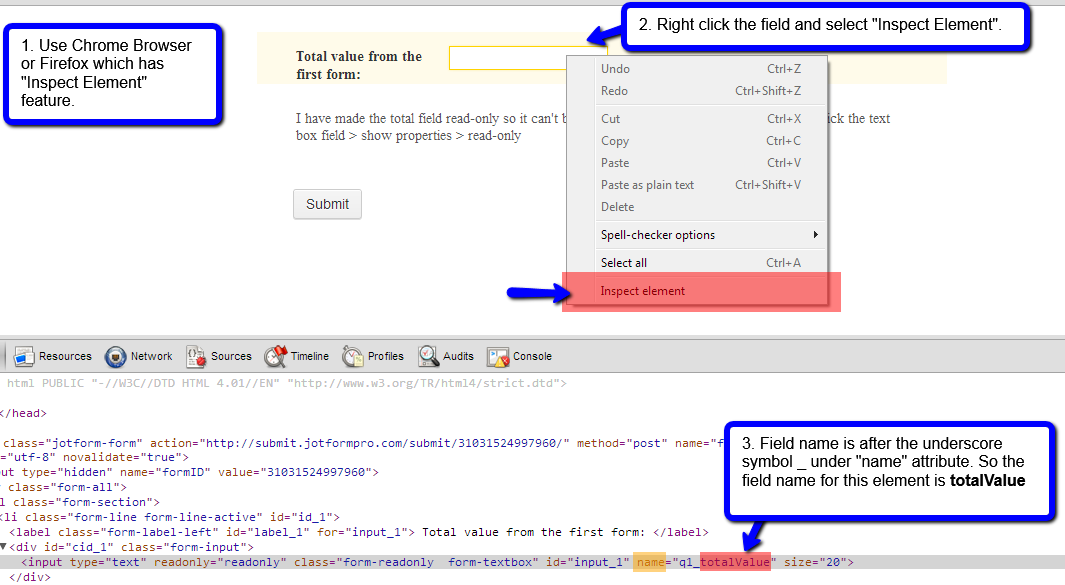Image resolution: width=1065 pixels, height=585 pixels.
Task: Choose Paste as plain text
Action: (647, 185)
